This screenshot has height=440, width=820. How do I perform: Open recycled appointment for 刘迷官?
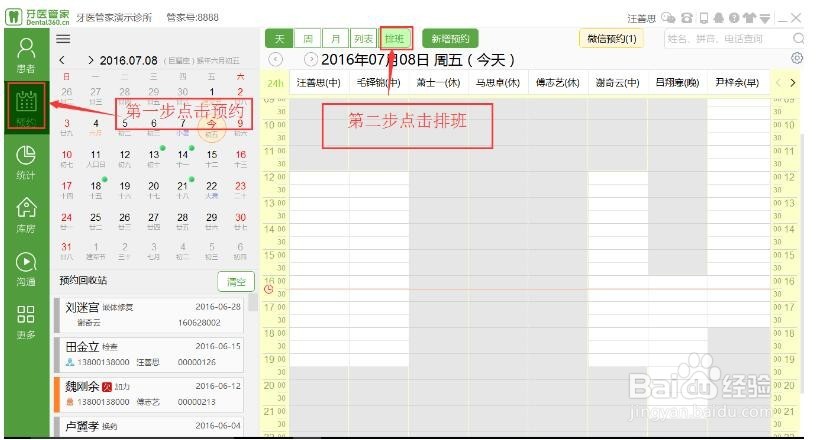tap(149, 314)
